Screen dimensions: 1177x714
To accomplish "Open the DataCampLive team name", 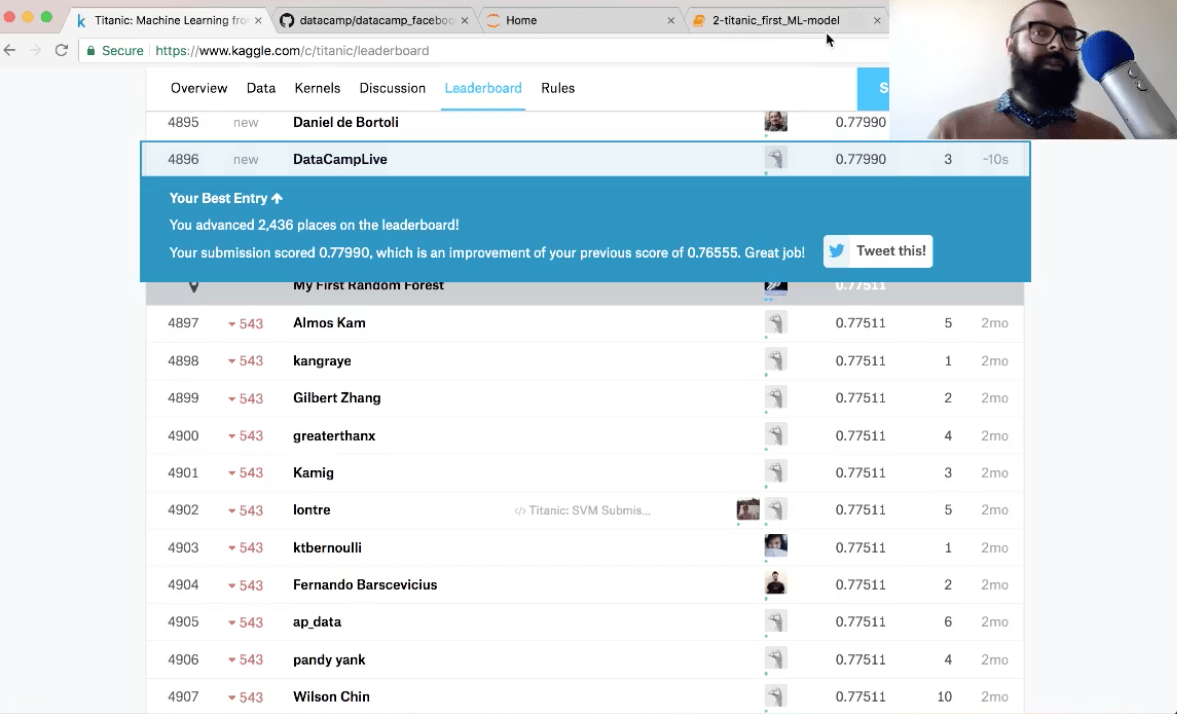I will (x=340, y=159).
